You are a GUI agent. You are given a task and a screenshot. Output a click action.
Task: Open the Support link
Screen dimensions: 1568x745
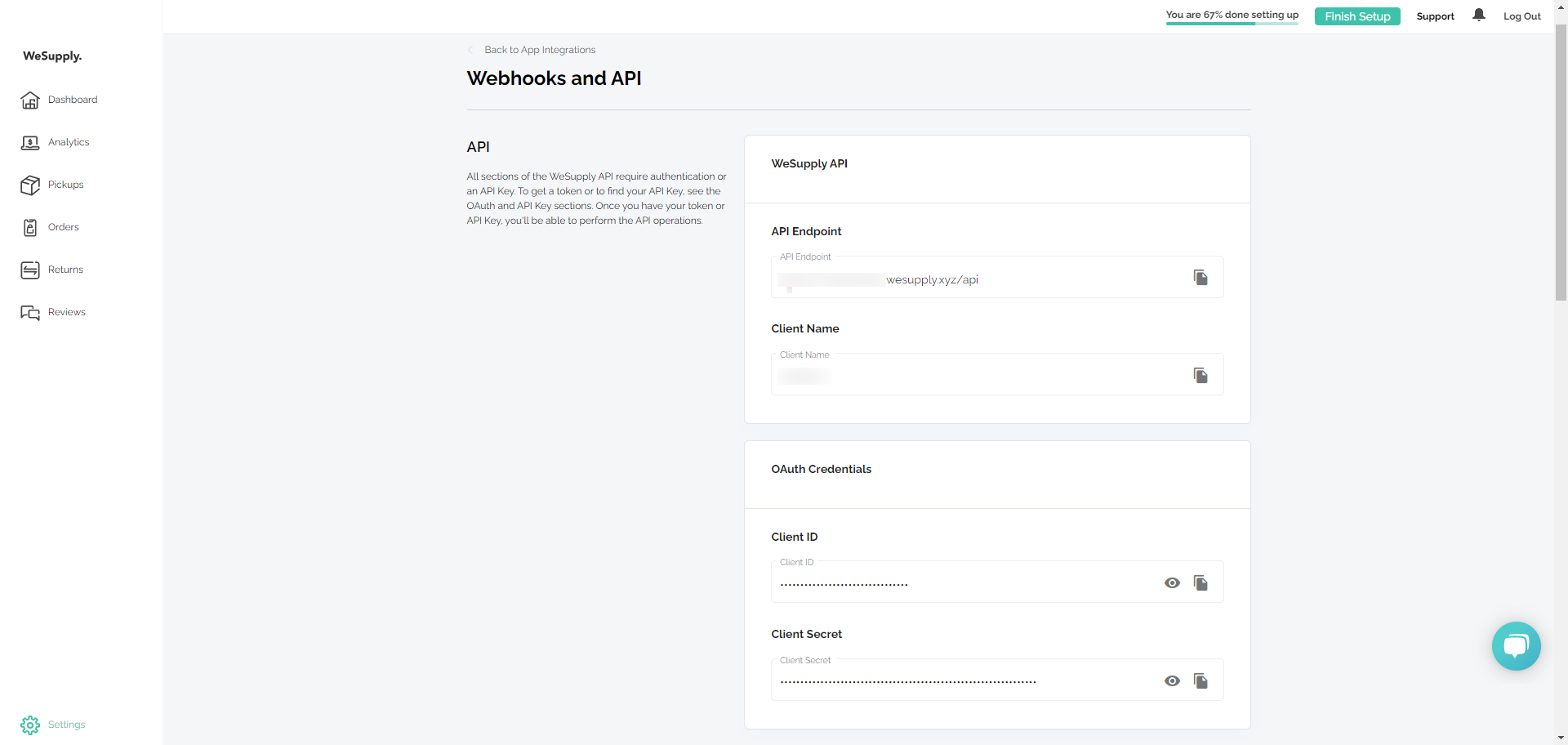(1435, 16)
